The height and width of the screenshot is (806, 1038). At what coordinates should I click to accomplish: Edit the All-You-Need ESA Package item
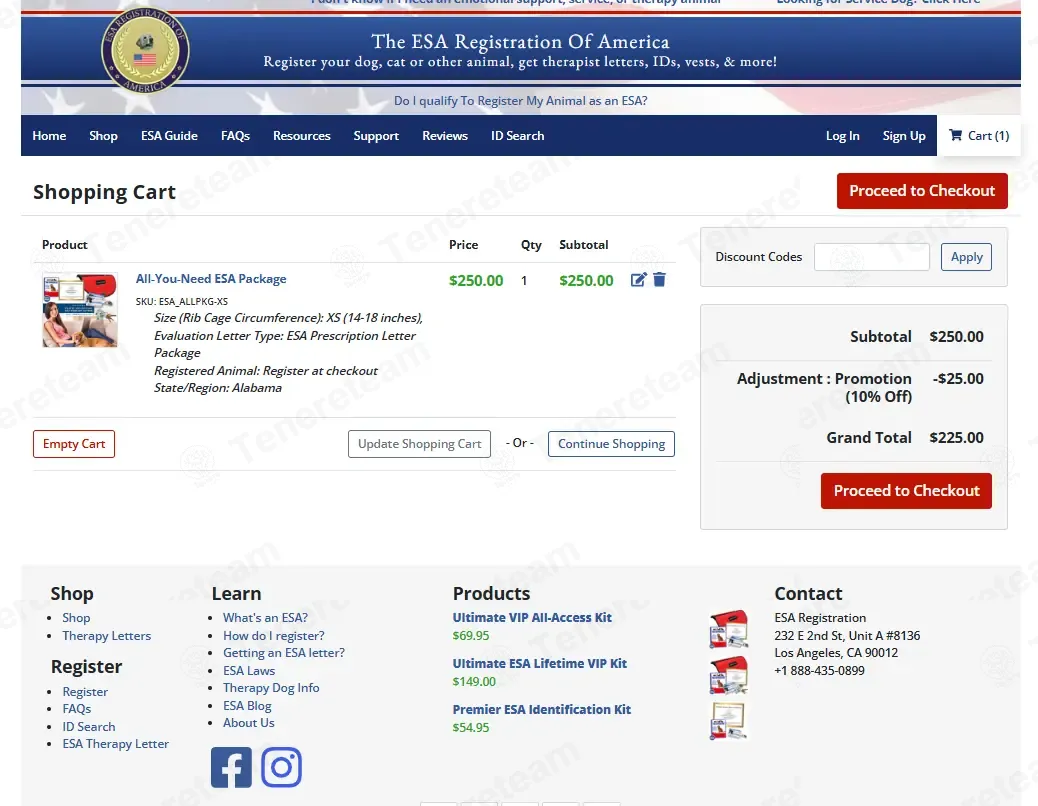pos(638,280)
